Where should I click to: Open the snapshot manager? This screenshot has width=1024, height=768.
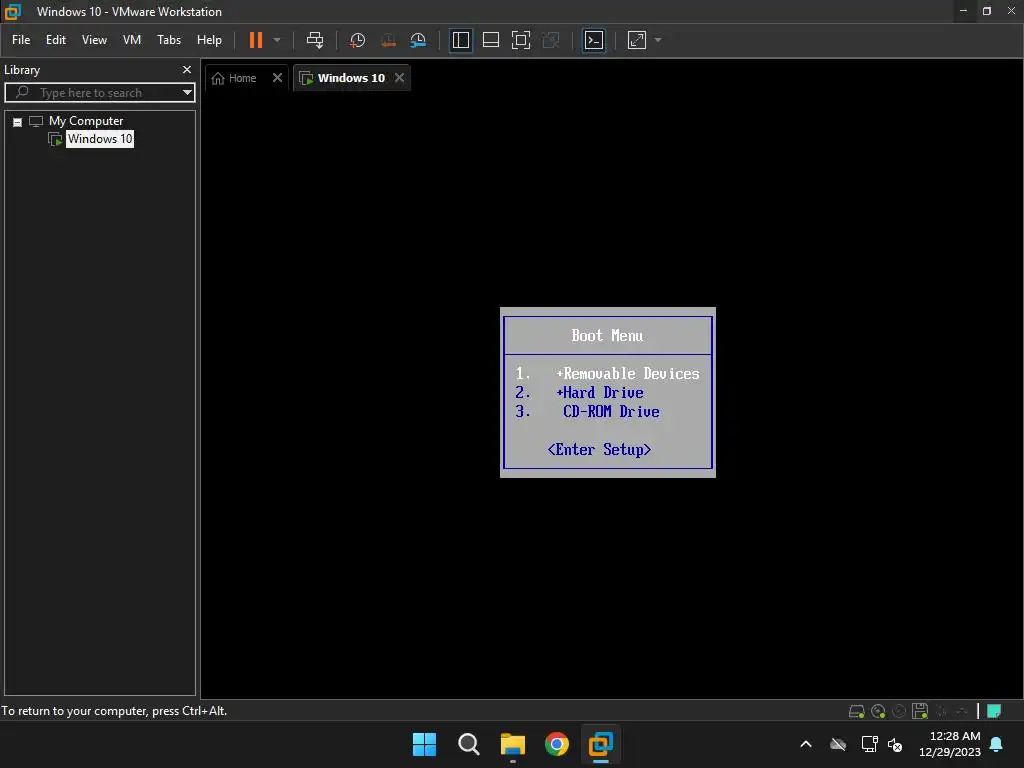pos(418,40)
